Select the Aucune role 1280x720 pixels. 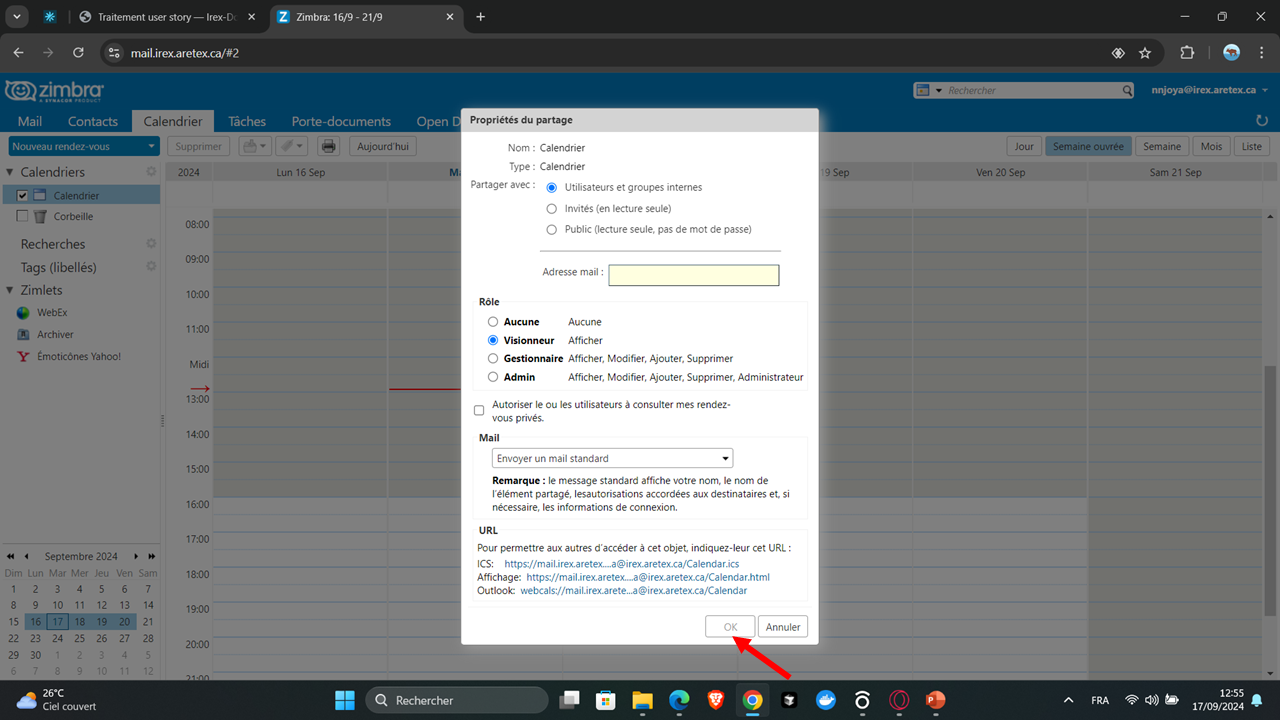pyautogui.click(x=493, y=322)
